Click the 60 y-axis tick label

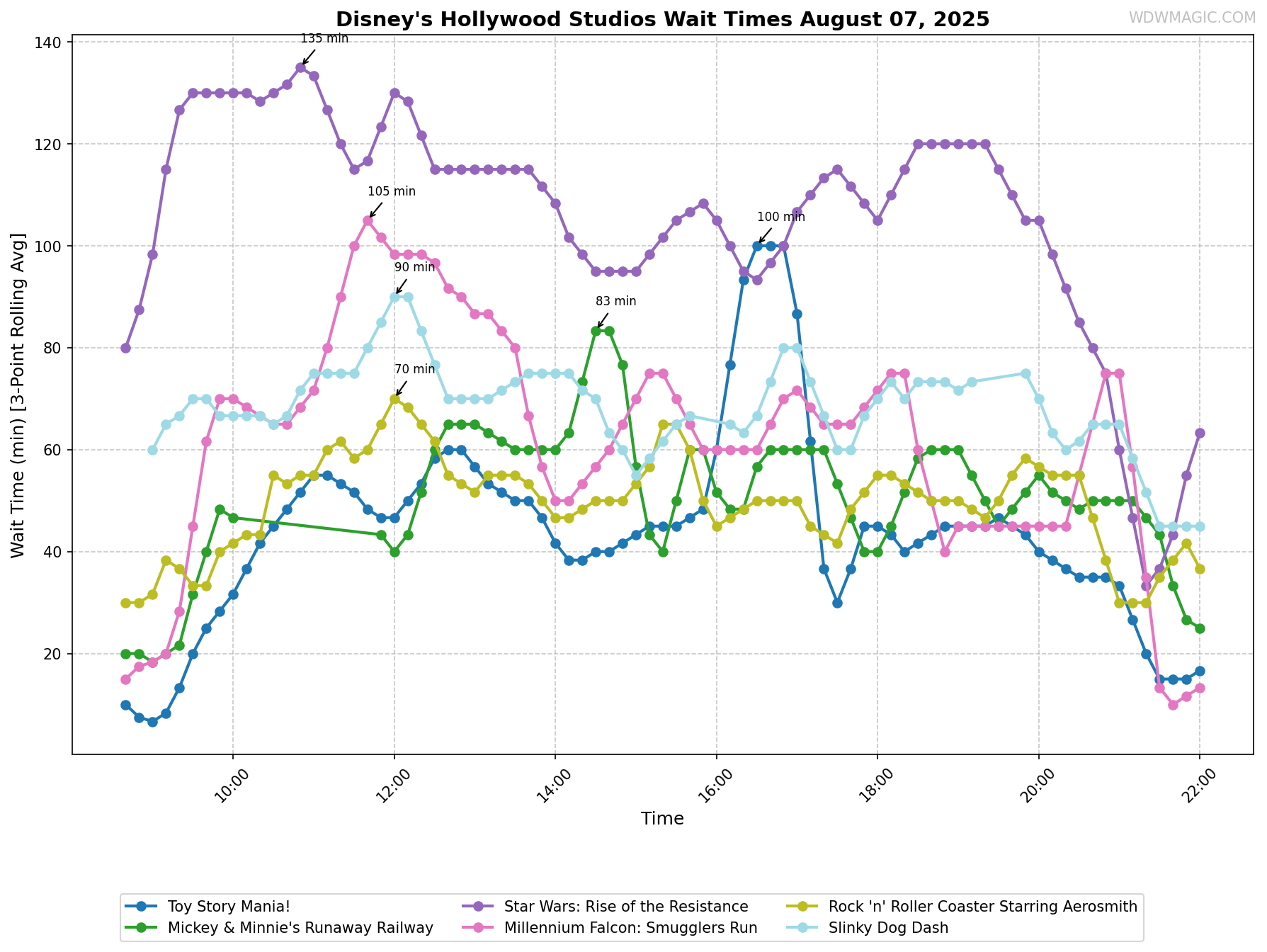pyautogui.click(x=53, y=450)
